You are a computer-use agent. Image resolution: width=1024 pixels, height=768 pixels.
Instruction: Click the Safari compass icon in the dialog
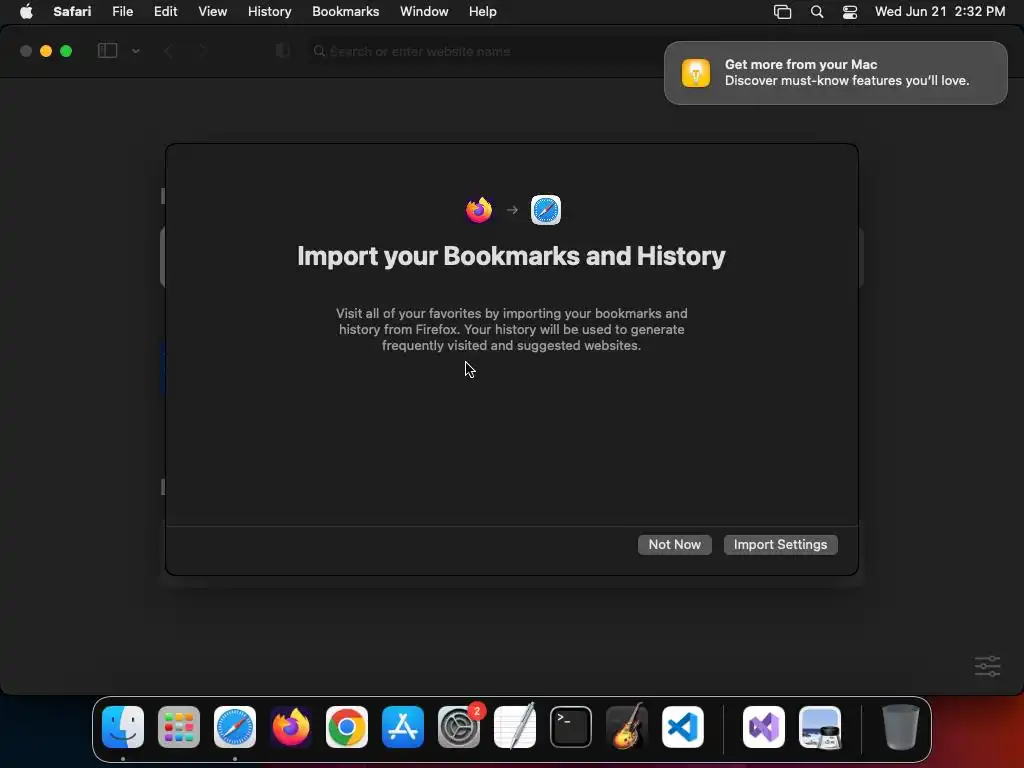(546, 210)
